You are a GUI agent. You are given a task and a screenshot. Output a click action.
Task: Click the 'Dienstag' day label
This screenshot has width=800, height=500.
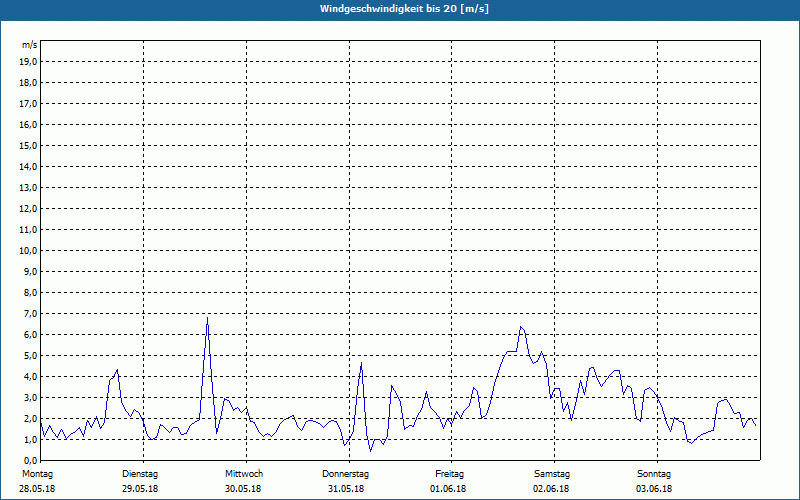[x=140, y=474]
